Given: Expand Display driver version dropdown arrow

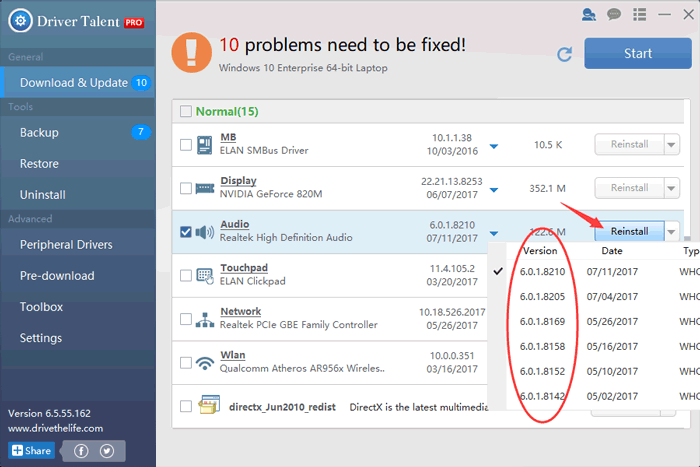Looking at the screenshot, I should 494,190.
